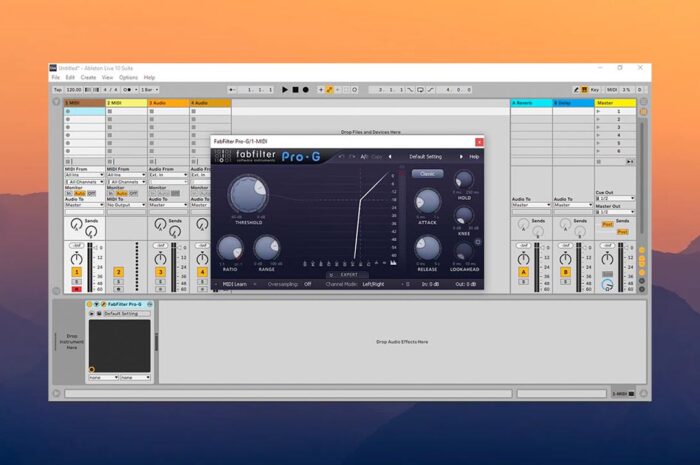The image size is (700, 465).
Task: Click the Range knob in Pro-G
Action: pos(267,248)
